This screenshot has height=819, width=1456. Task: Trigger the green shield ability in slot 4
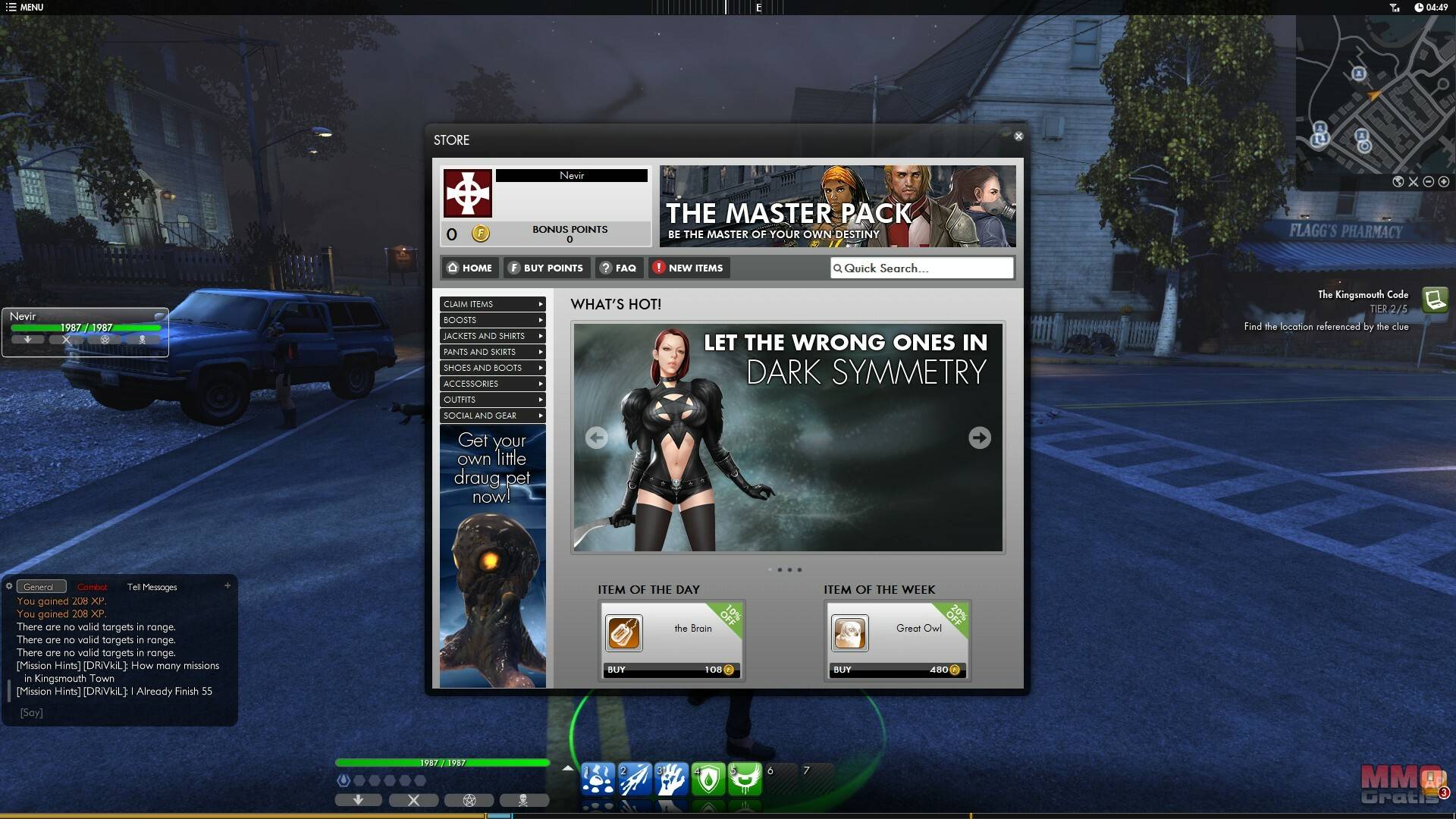tap(708, 780)
